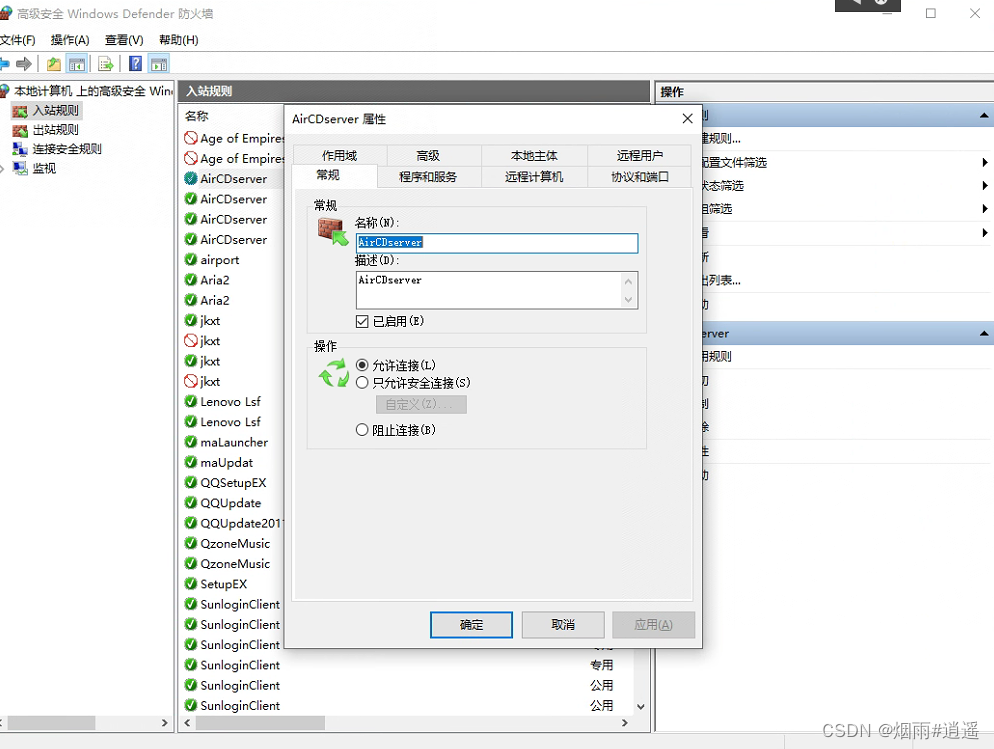The image size is (994, 749).
Task: Expand 查看 submenu arrow in actions pane
Action: click(984, 233)
